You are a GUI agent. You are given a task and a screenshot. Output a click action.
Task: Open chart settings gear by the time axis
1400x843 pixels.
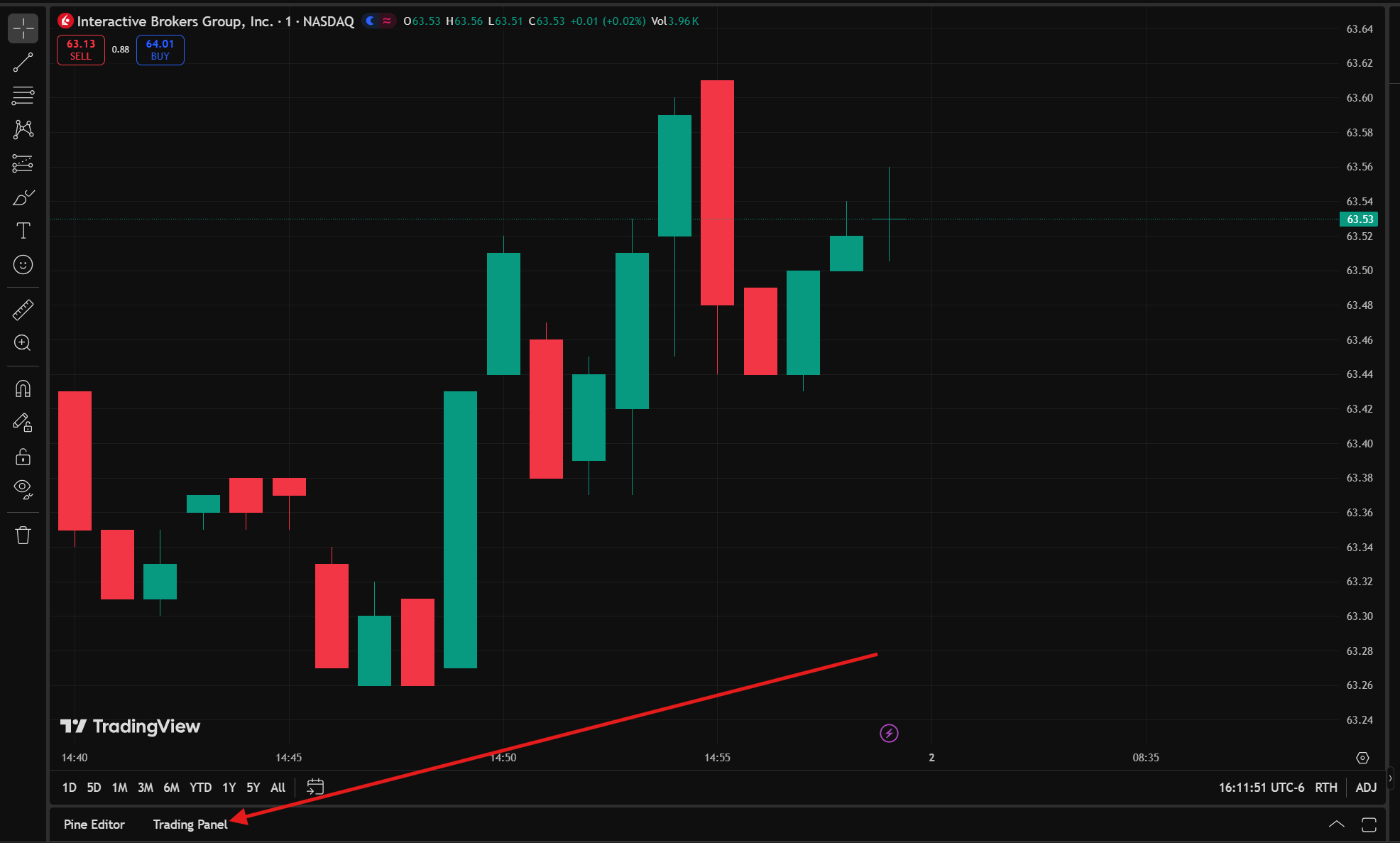(x=1362, y=758)
